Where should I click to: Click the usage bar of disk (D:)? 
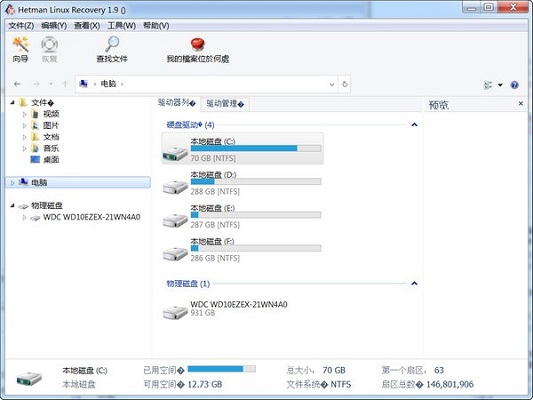(x=256, y=181)
